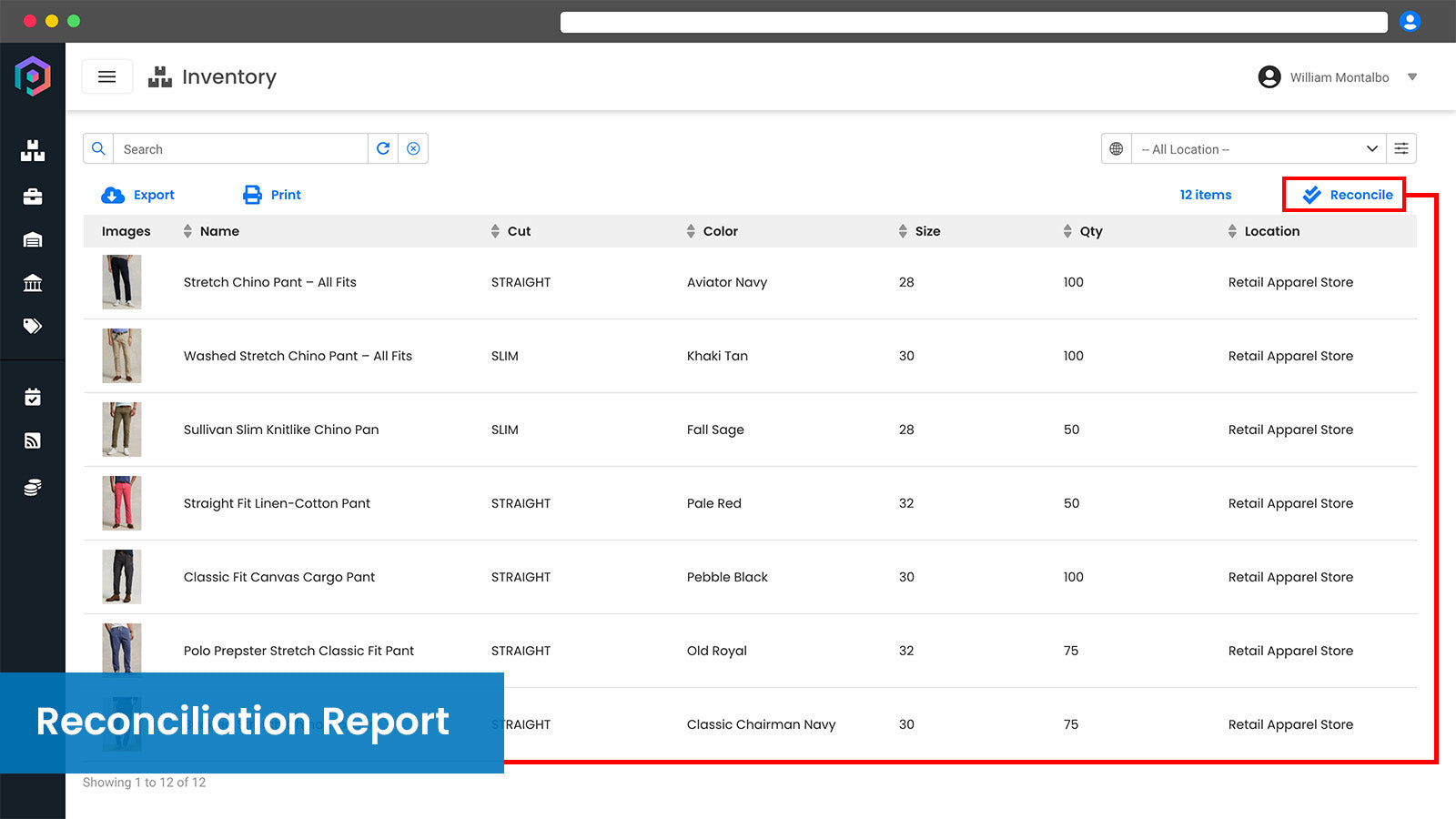Click the 12 items count link
Screen dimensions: 1456x819
click(1206, 195)
